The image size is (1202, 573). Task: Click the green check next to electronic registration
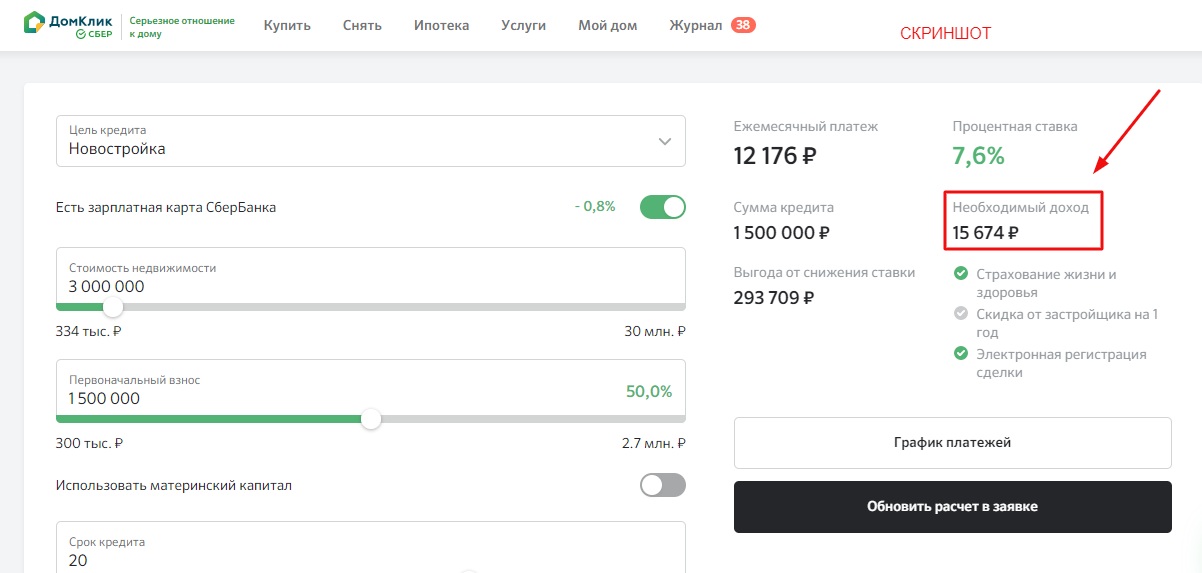(x=961, y=353)
